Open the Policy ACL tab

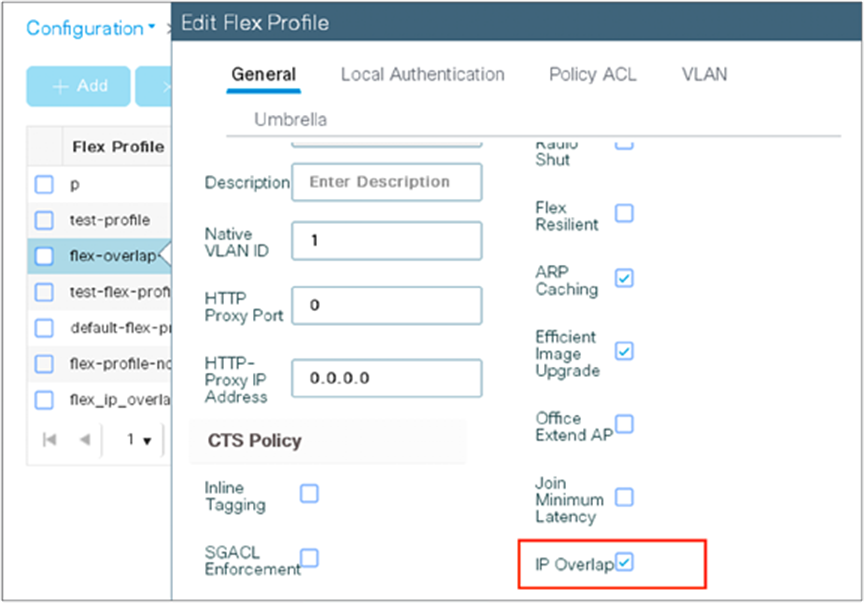pyautogui.click(x=592, y=74)
